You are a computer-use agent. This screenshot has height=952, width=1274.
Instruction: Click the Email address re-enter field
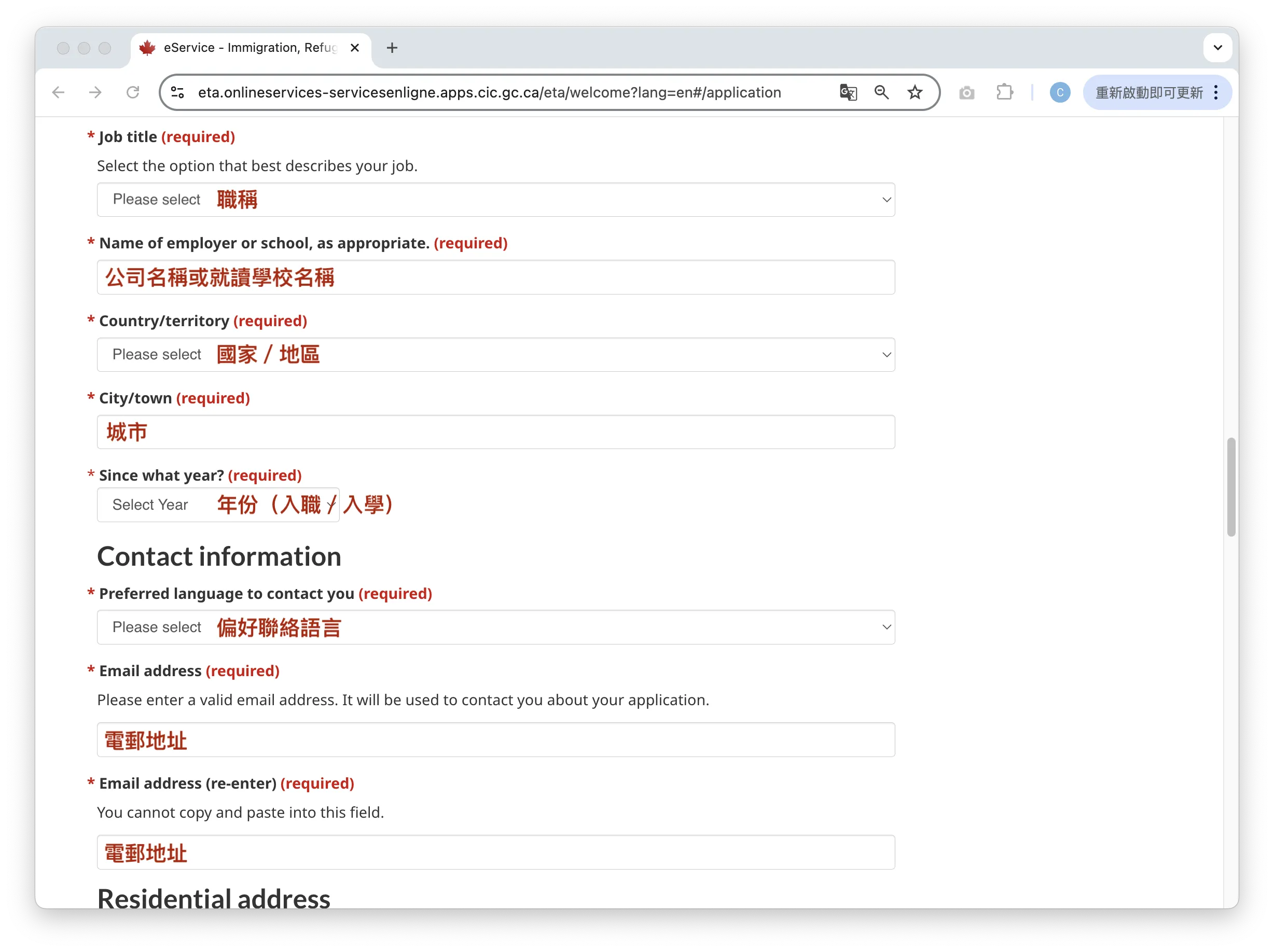pyautogui.click(x=496, y=852)
